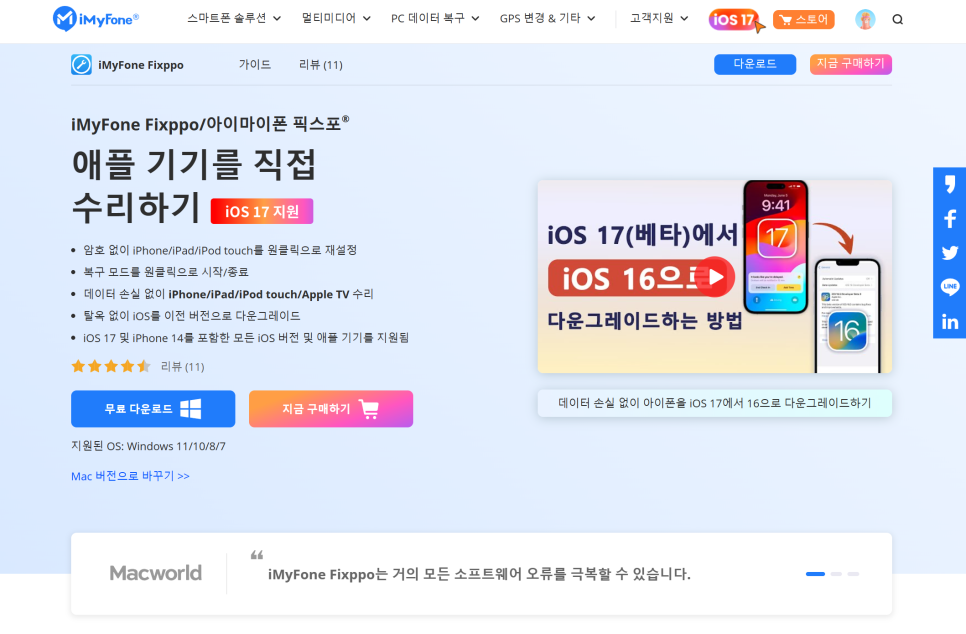The image size is (966, 634).
Task: Click the Fixppo product icon
Action: point(81,65)
